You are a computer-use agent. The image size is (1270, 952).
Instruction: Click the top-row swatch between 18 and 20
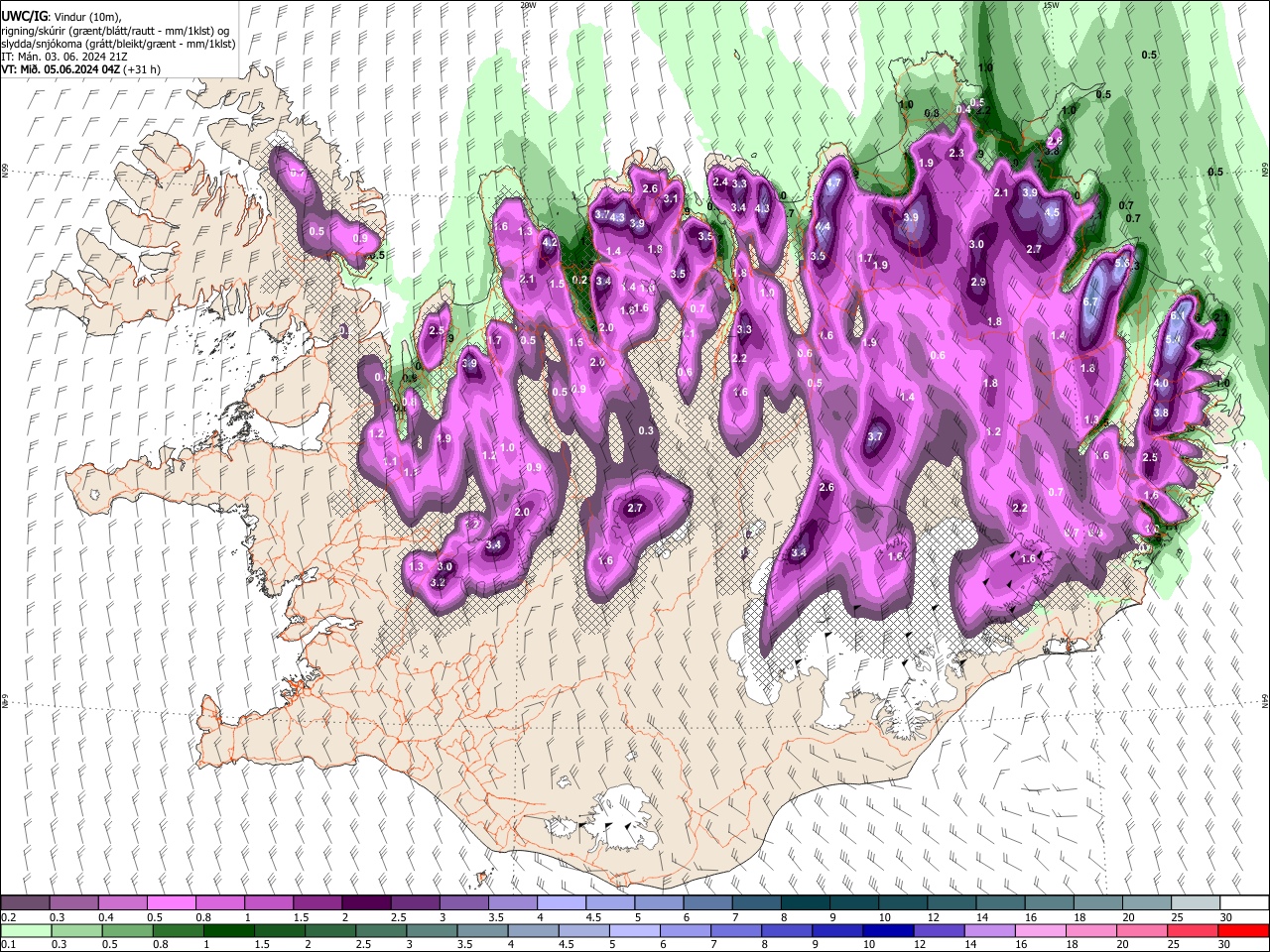pyautogui.click(x=1097, y=903)
